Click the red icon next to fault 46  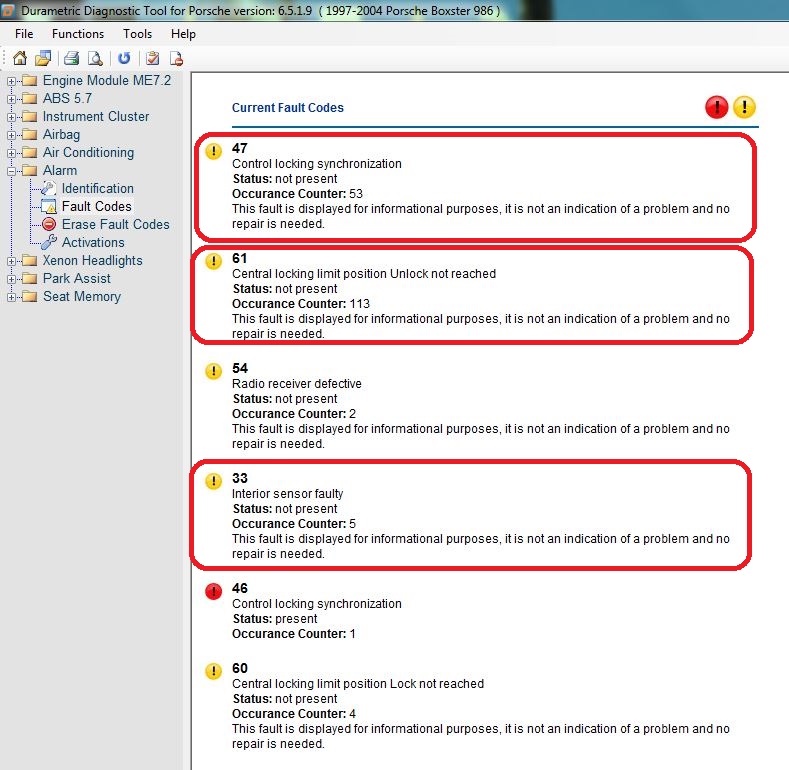213,592
